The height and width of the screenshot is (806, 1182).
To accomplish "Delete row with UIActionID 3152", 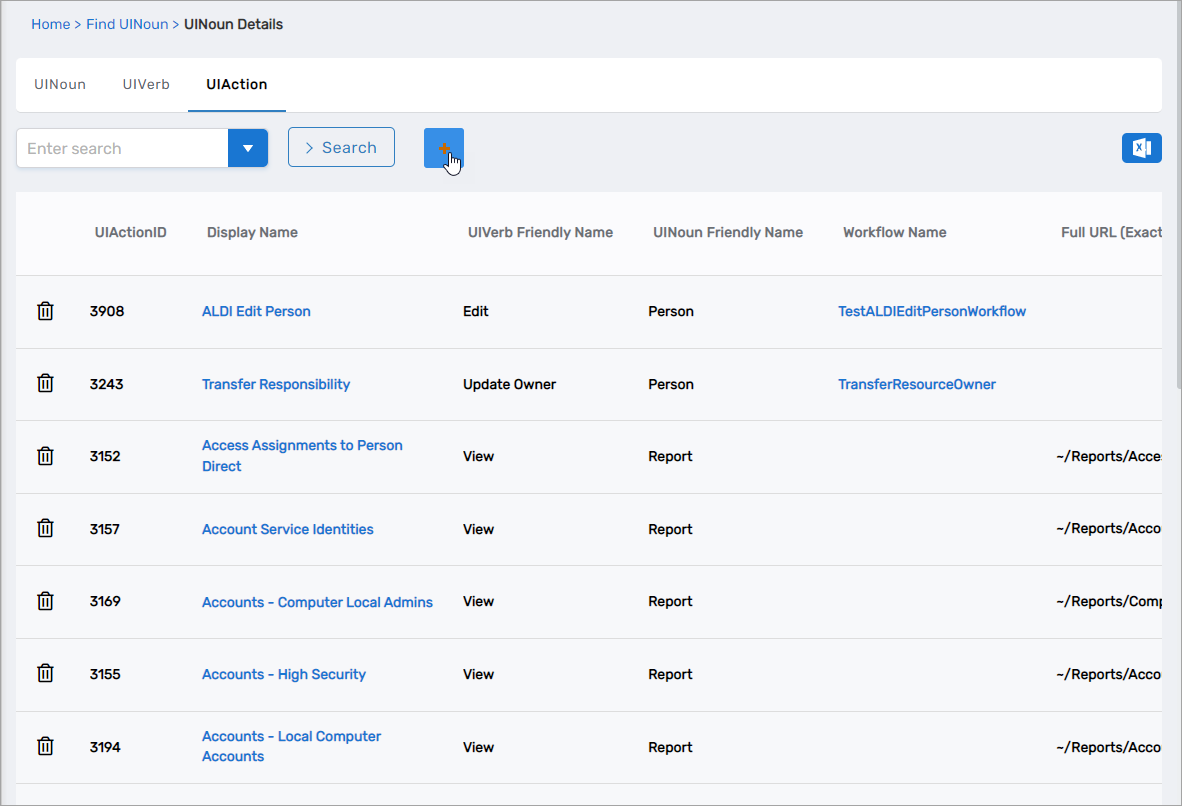I will click(x=45, y=456).
